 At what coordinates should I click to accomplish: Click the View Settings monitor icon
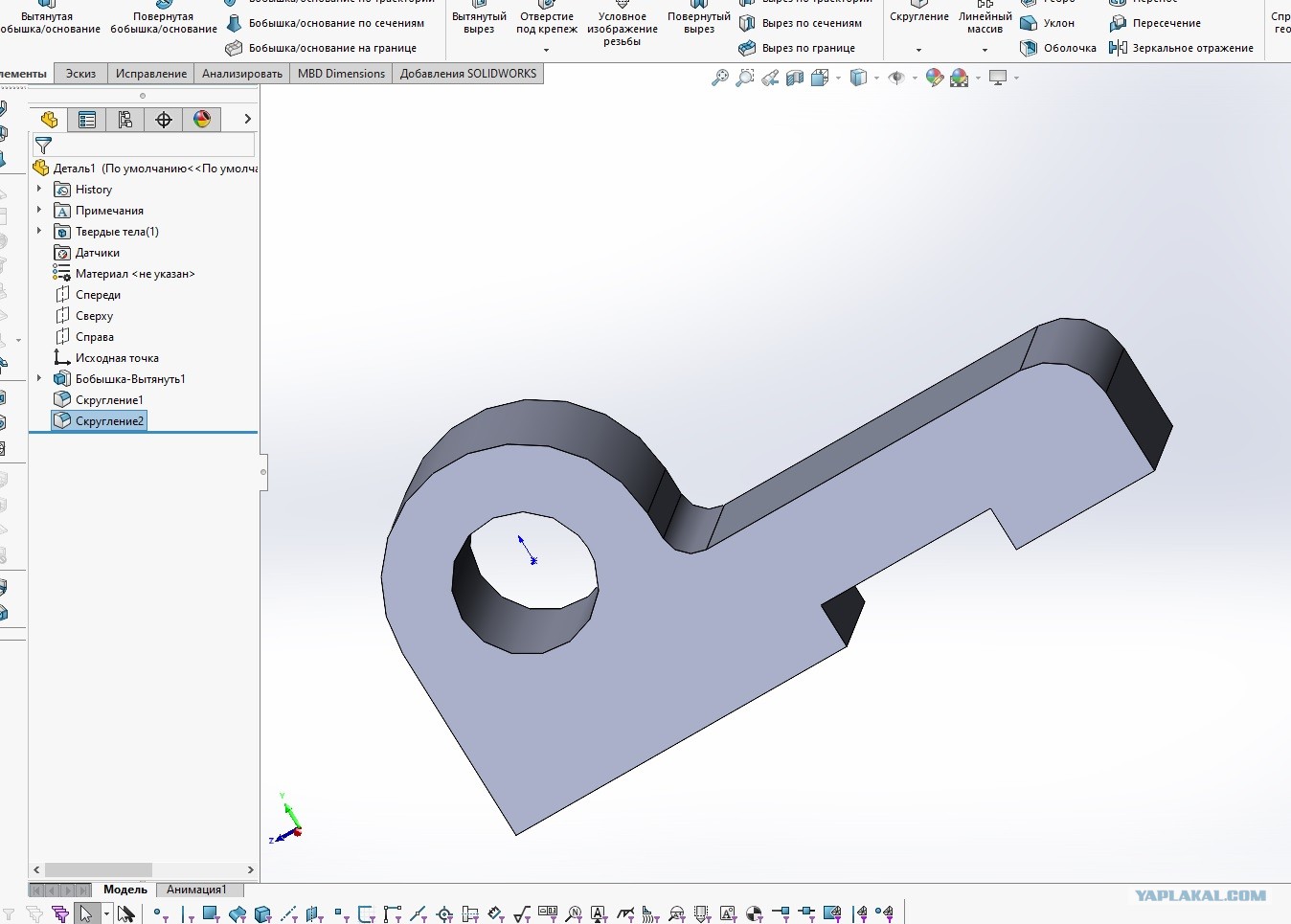click(998, 78)
